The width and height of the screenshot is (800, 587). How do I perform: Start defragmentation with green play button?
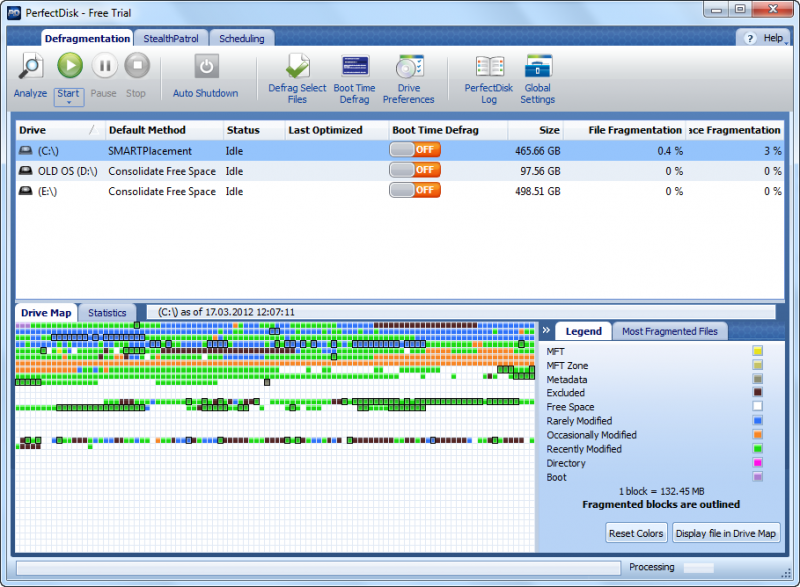pos(70,65)
